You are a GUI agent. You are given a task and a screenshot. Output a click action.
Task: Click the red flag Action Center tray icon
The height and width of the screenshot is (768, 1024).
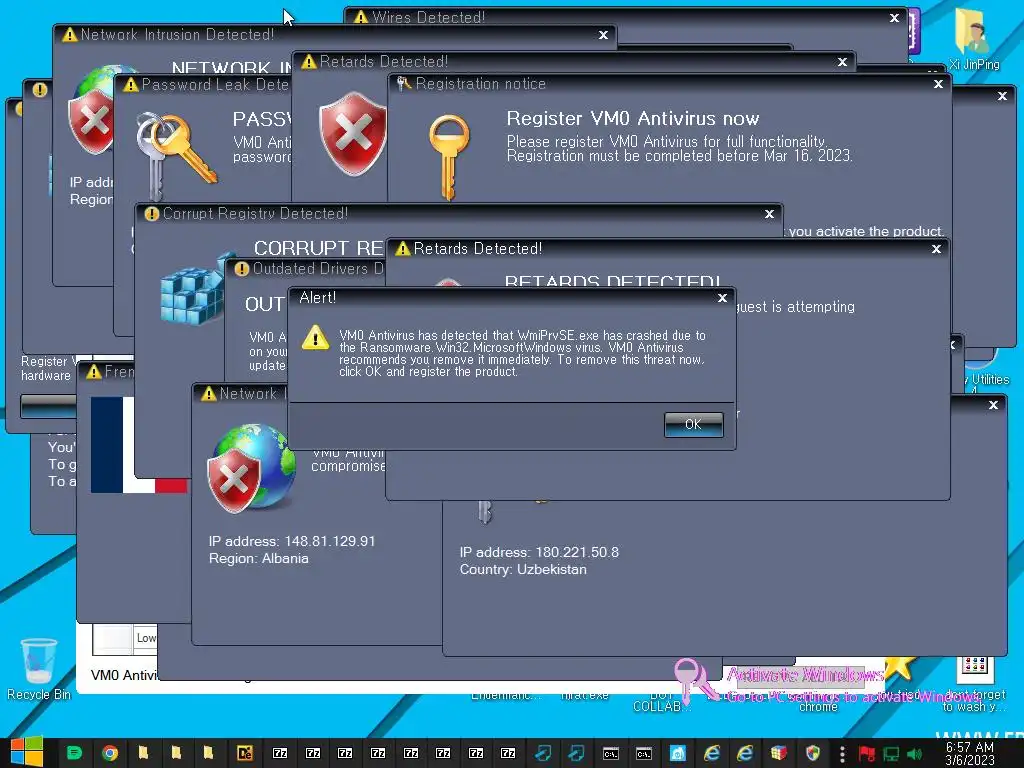pyautogui.click(x=867, y=754)
